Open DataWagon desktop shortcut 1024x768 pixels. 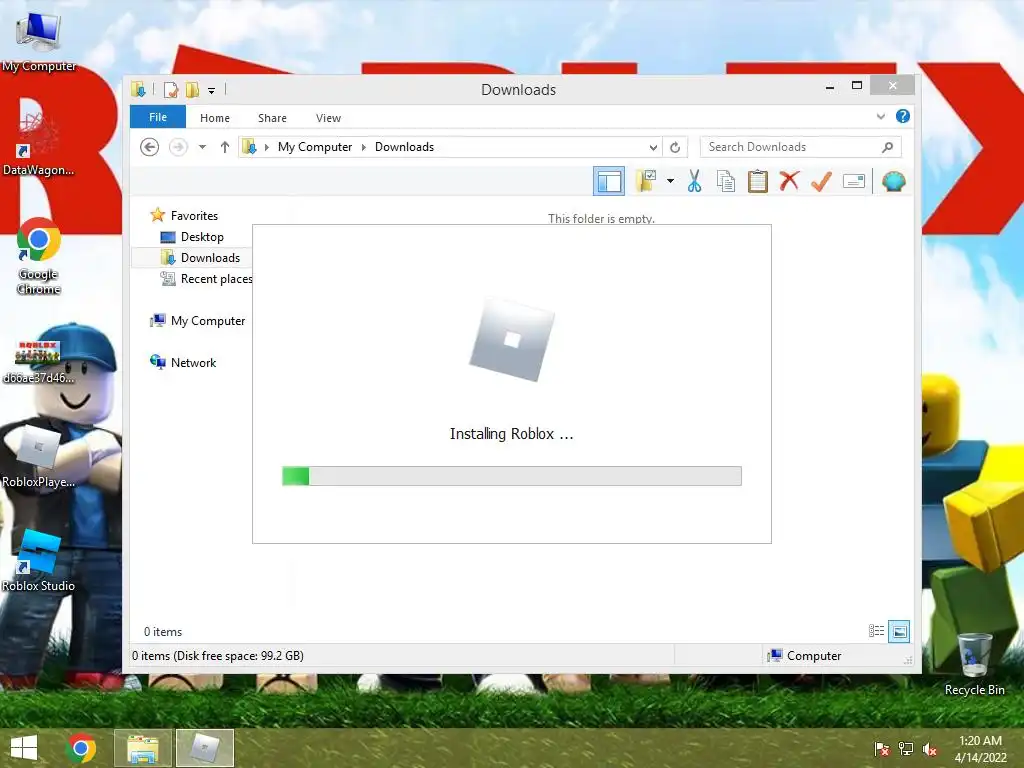point(38,144)
